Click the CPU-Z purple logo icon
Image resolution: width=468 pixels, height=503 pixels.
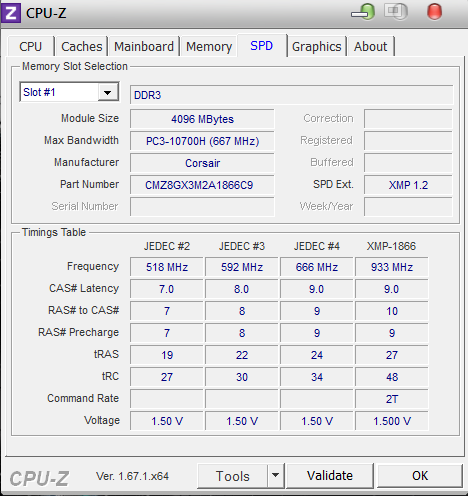11,13
